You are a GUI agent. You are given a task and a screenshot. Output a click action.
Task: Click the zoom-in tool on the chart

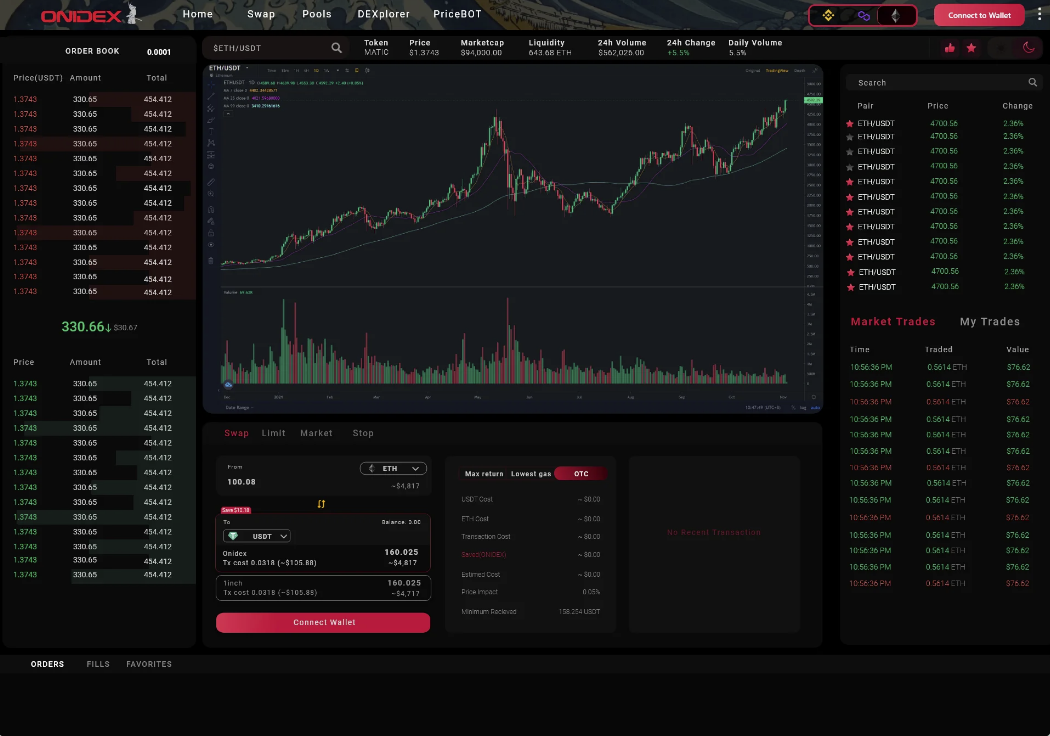210,194
